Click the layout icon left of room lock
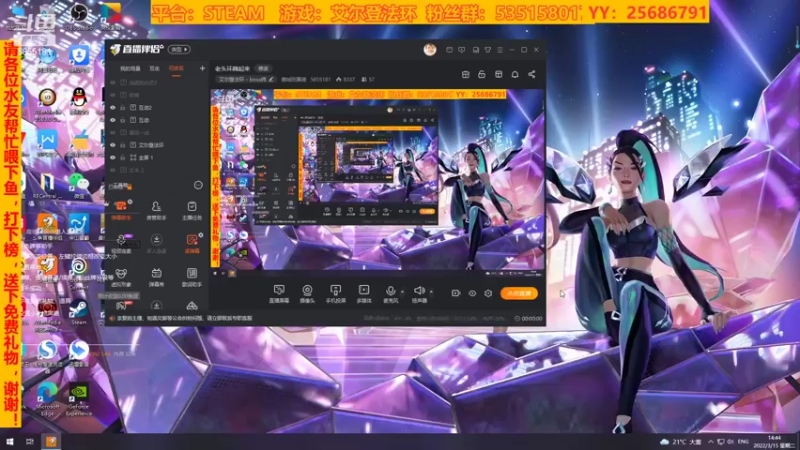 [465, 74]
